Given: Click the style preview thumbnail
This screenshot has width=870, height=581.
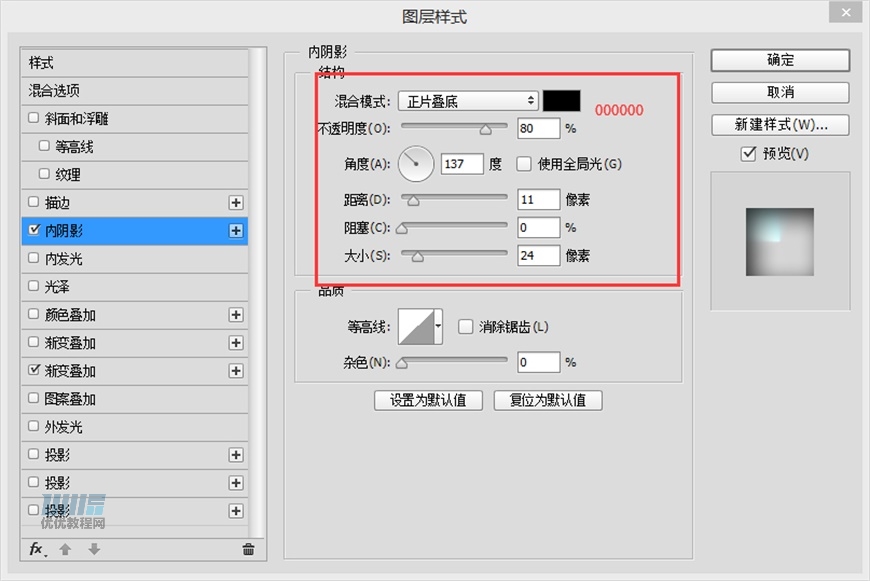Looking at the screenshot, I should pos(780,242).
